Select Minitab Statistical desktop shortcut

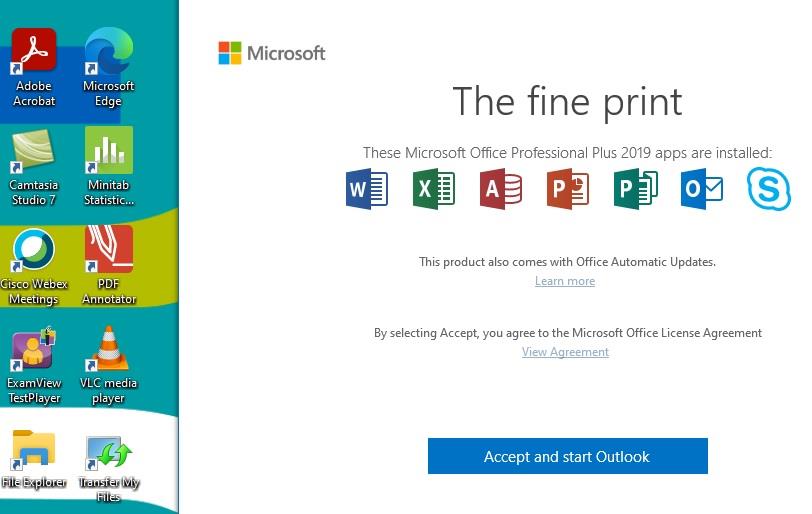(x=109, y=167)
